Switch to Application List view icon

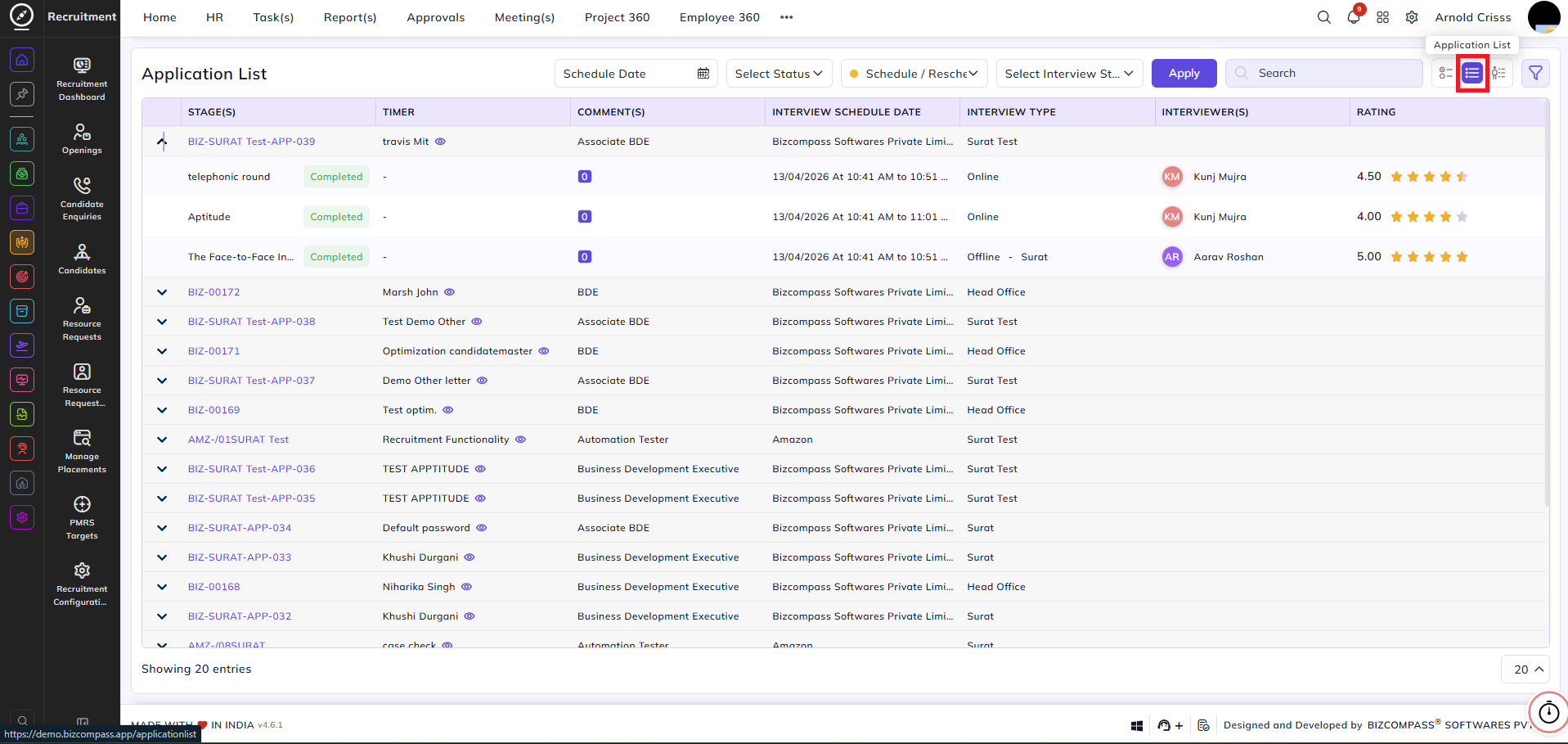tap(1472, 73)
